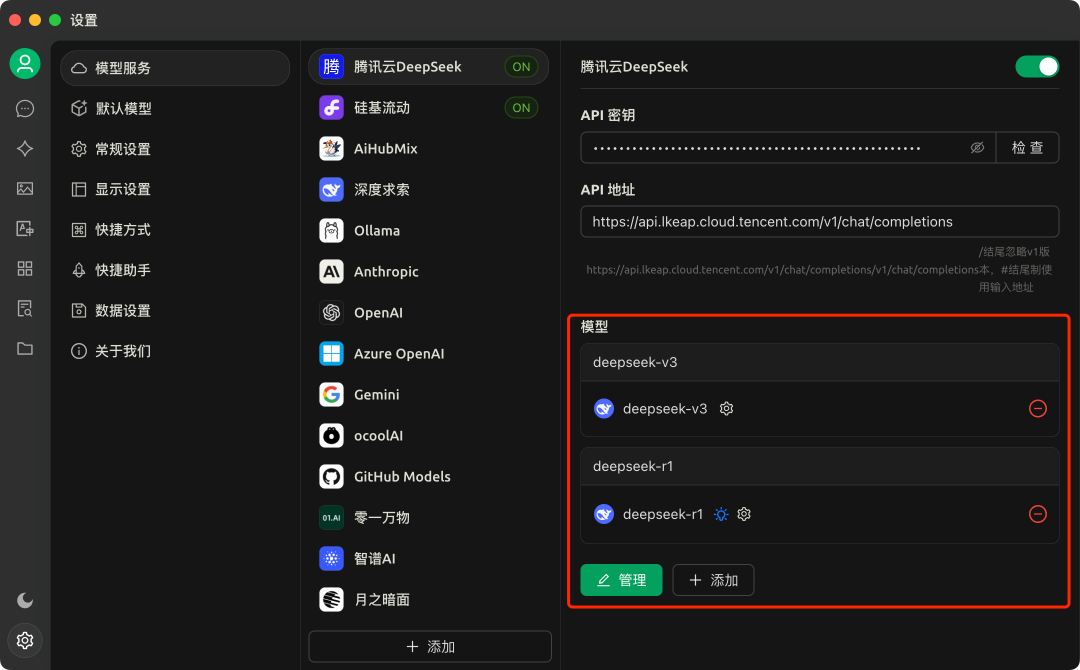Image resolution: width=1080 pixels, height=670 pixels.
Task: Open 显示设置 settings section
Action: click(175, 189)
